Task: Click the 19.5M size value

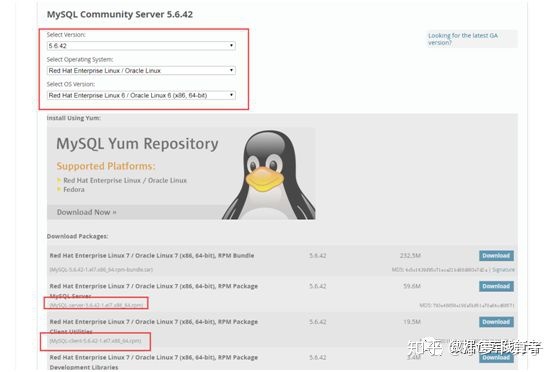Action: pyautogui.click(x=412, y=322)
